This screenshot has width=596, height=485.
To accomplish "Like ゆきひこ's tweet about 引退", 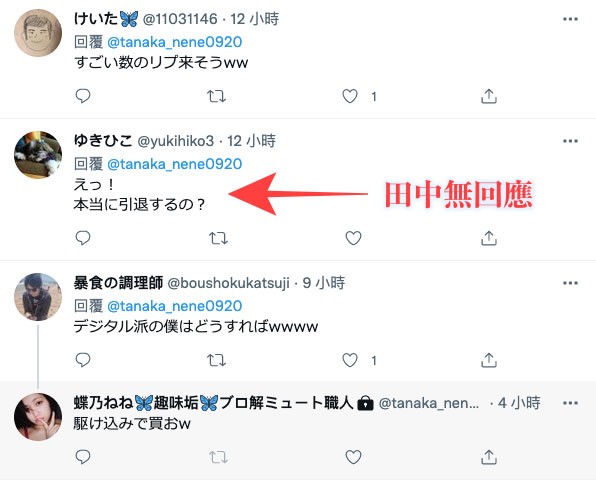I will (x=353, y=238).
